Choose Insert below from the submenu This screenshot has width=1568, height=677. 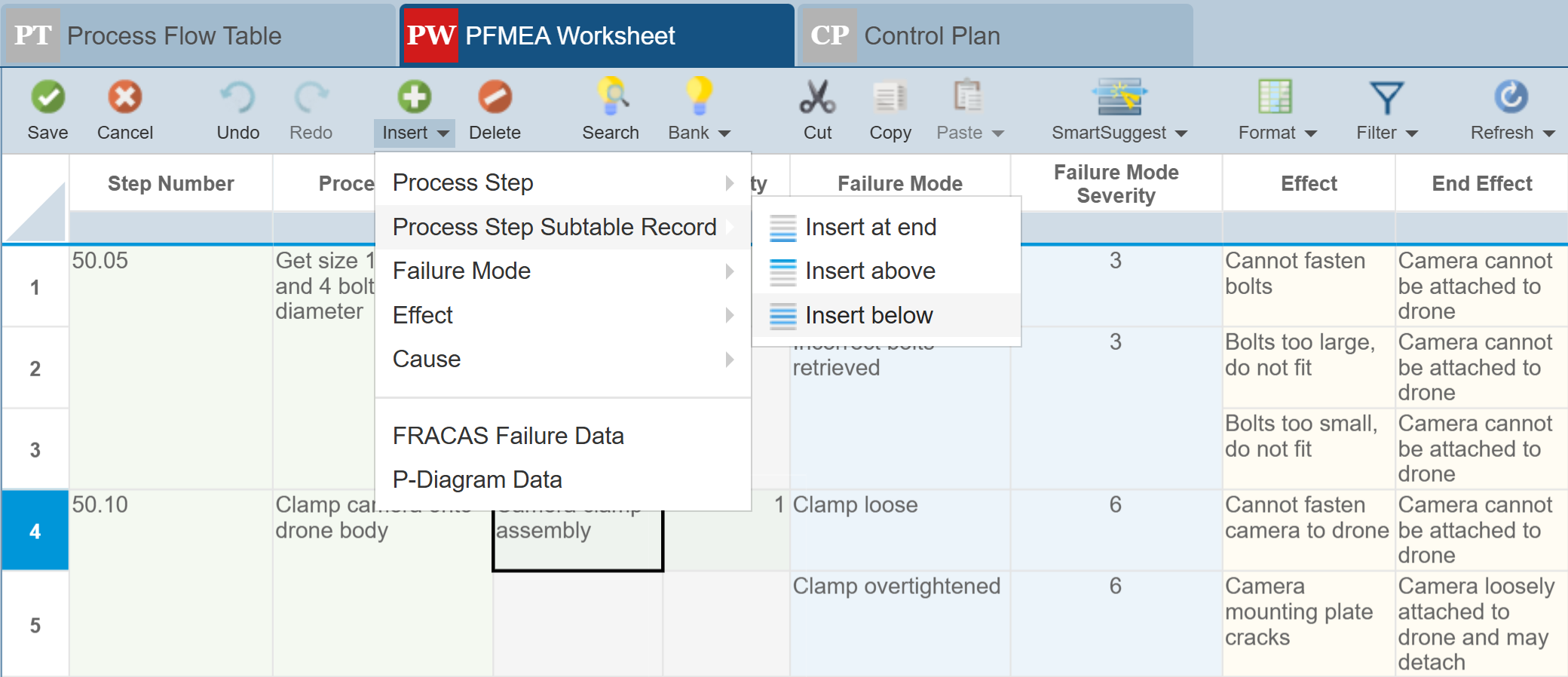tap(869, 315)
